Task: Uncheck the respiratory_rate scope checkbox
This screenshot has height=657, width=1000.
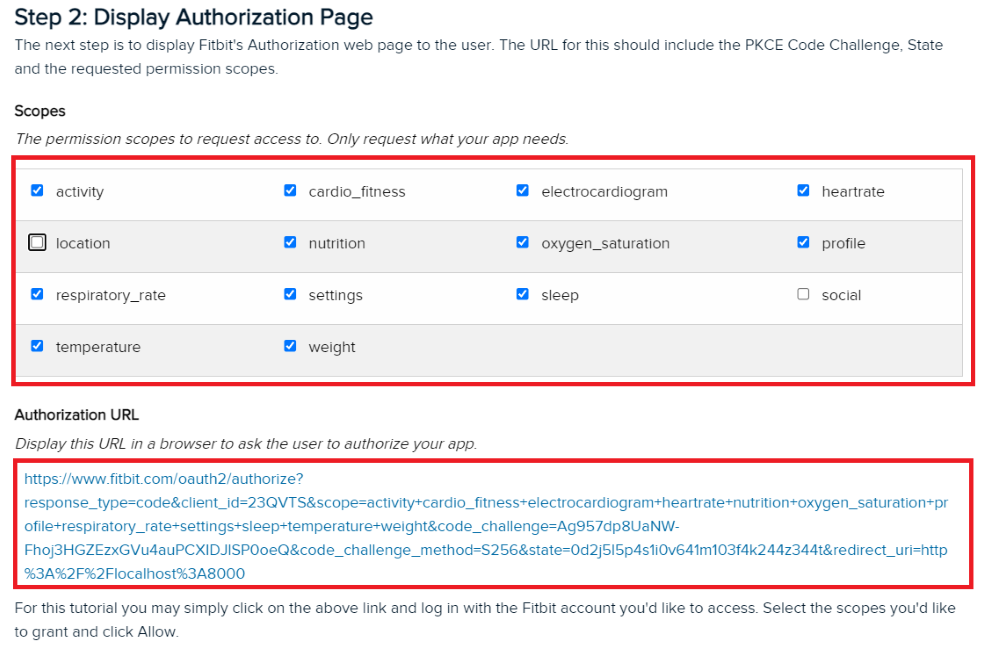Action: point(37,294)
